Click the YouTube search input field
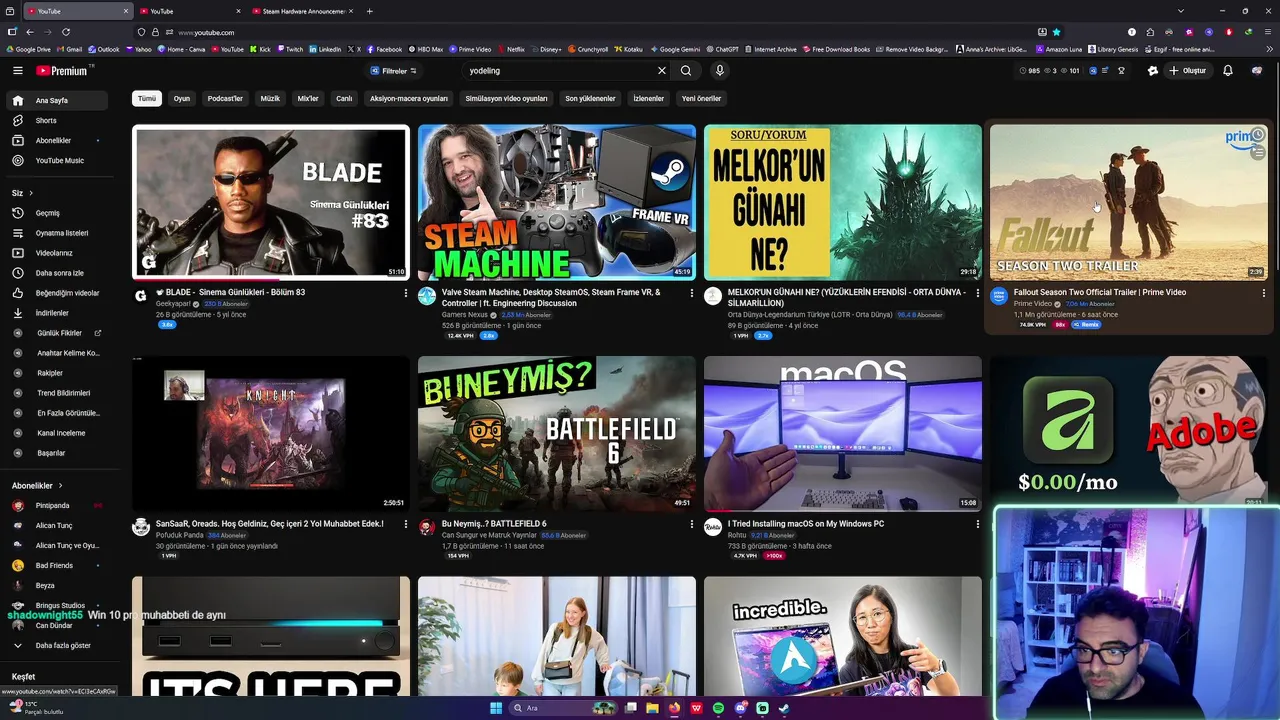 560,71
